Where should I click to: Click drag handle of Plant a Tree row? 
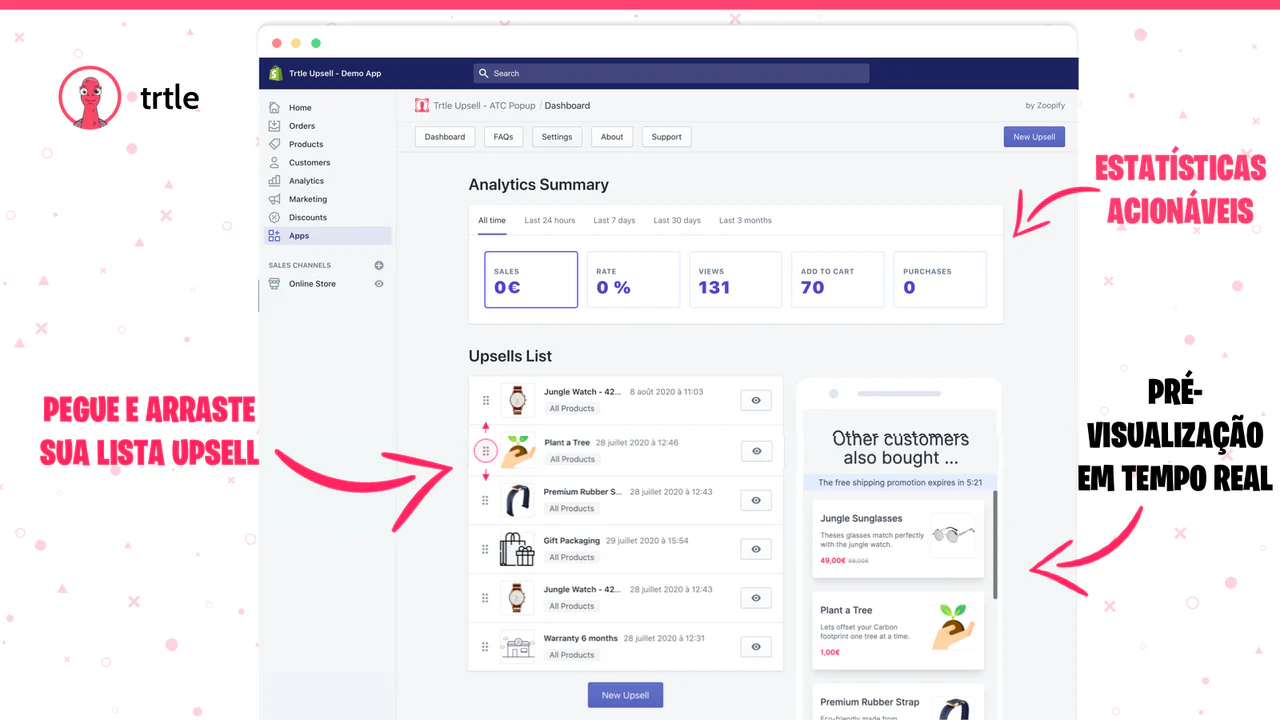point(486,451)
